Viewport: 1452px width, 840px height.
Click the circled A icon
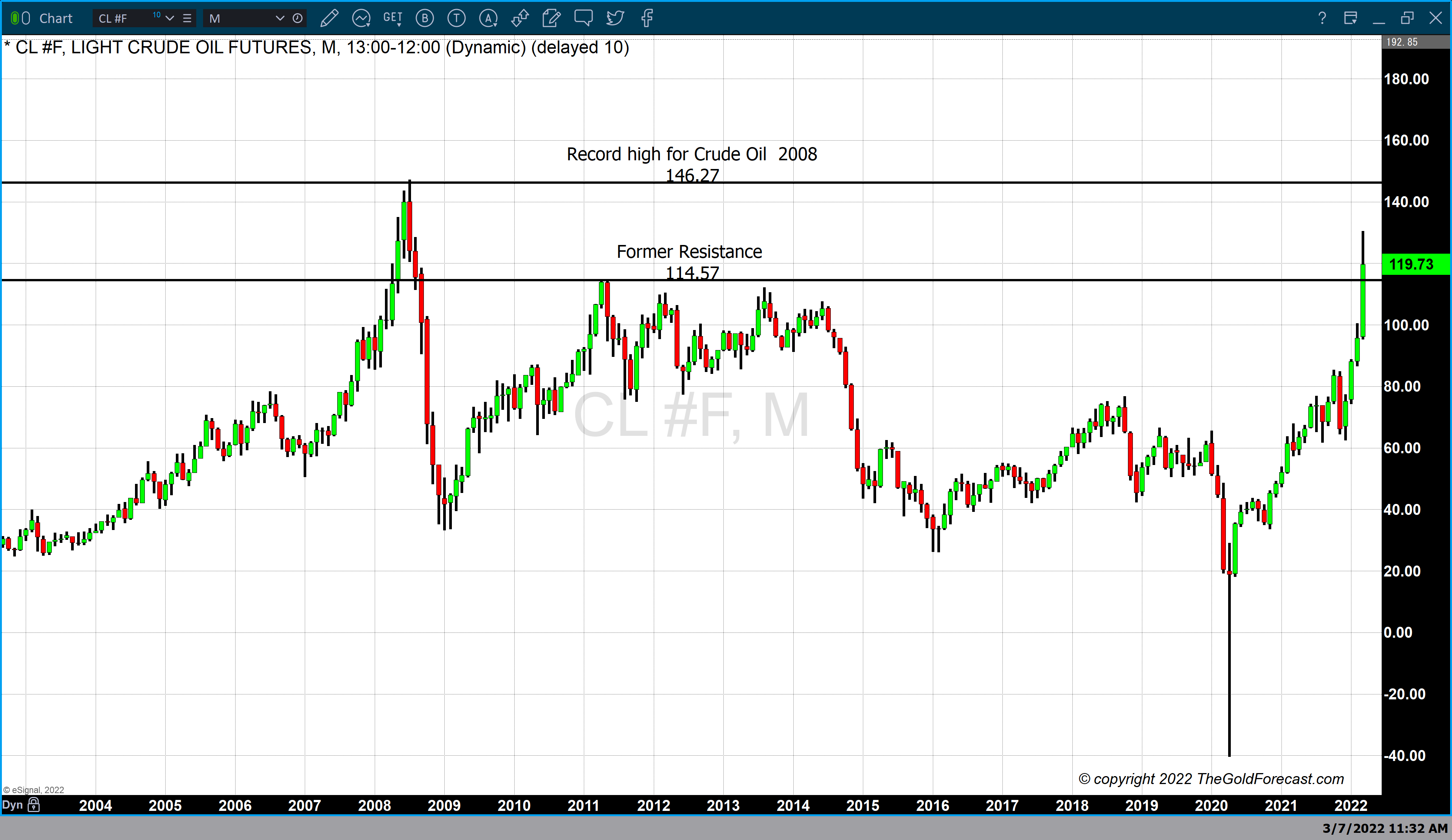pyautogui.click(x=488, y=19)
